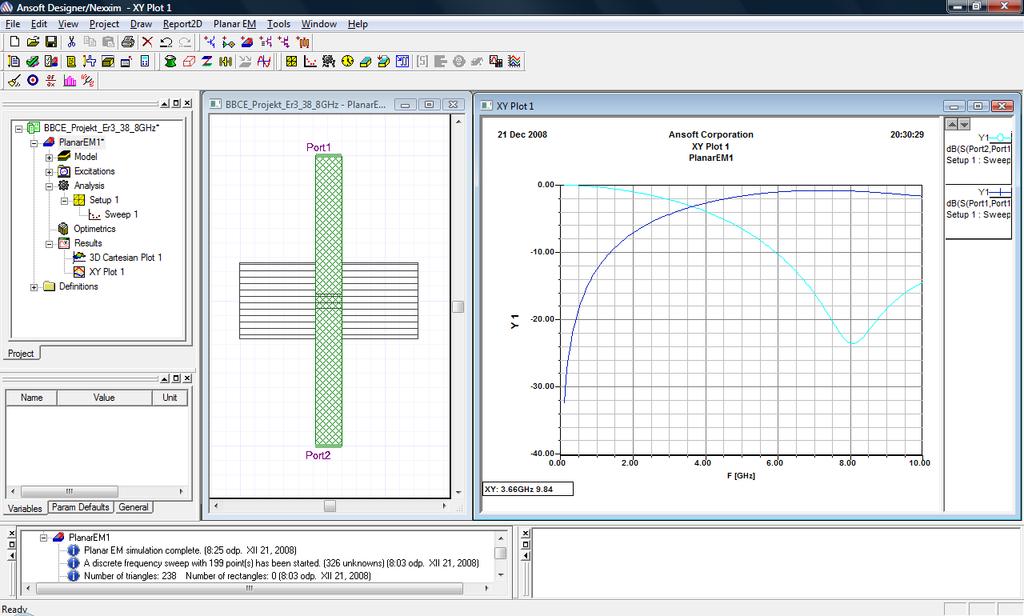Screen dimensions: 1024x616
Task: Open the Report2D menu
Action: [182, 24]
